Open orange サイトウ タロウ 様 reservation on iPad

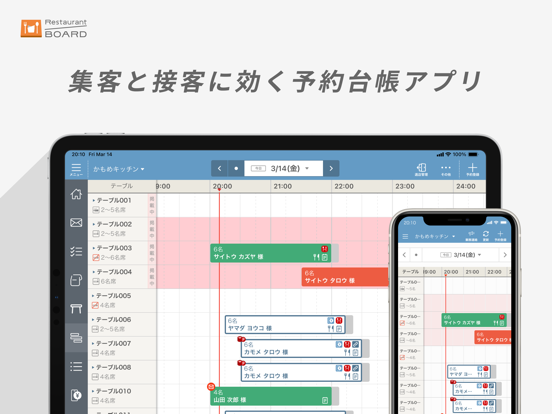pyautogui.click(x=345, y=277)
